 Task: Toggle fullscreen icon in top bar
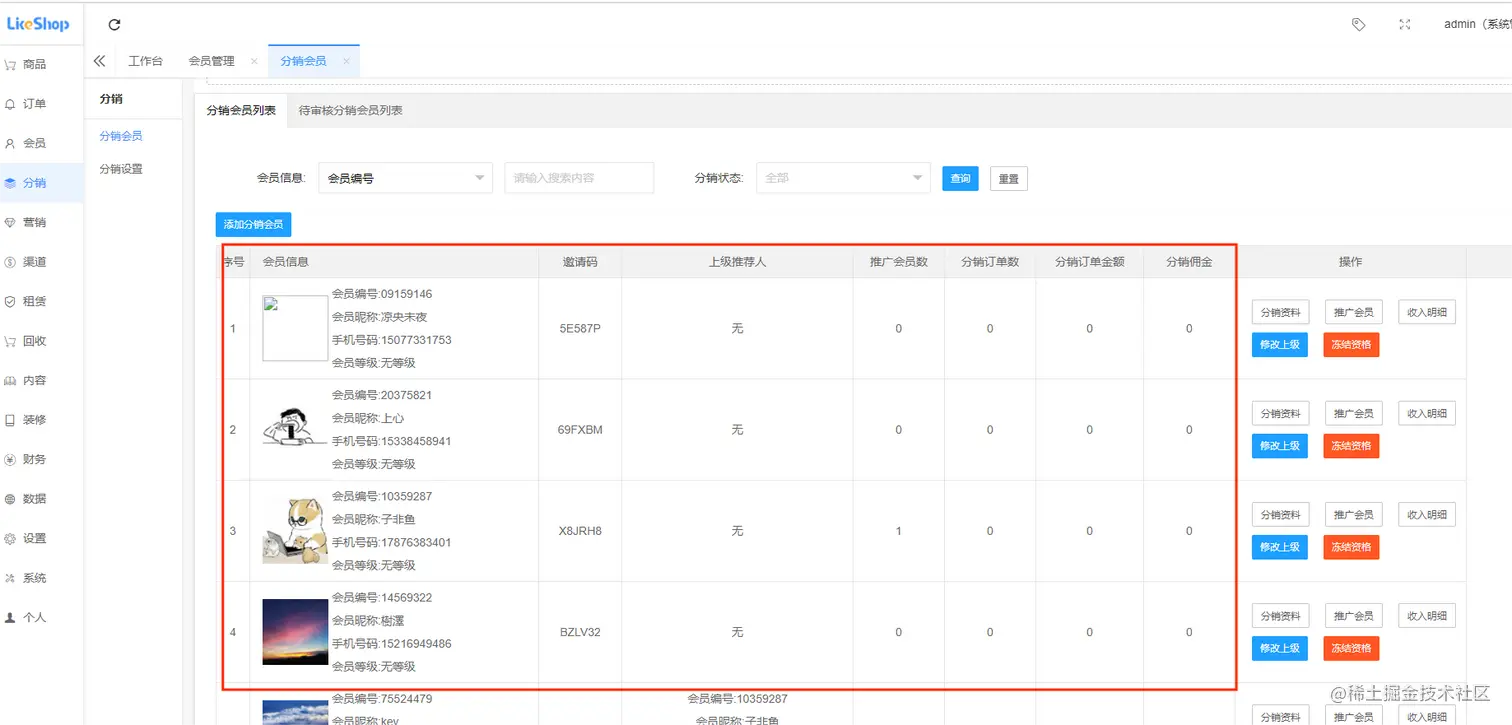pos(1405,24)
